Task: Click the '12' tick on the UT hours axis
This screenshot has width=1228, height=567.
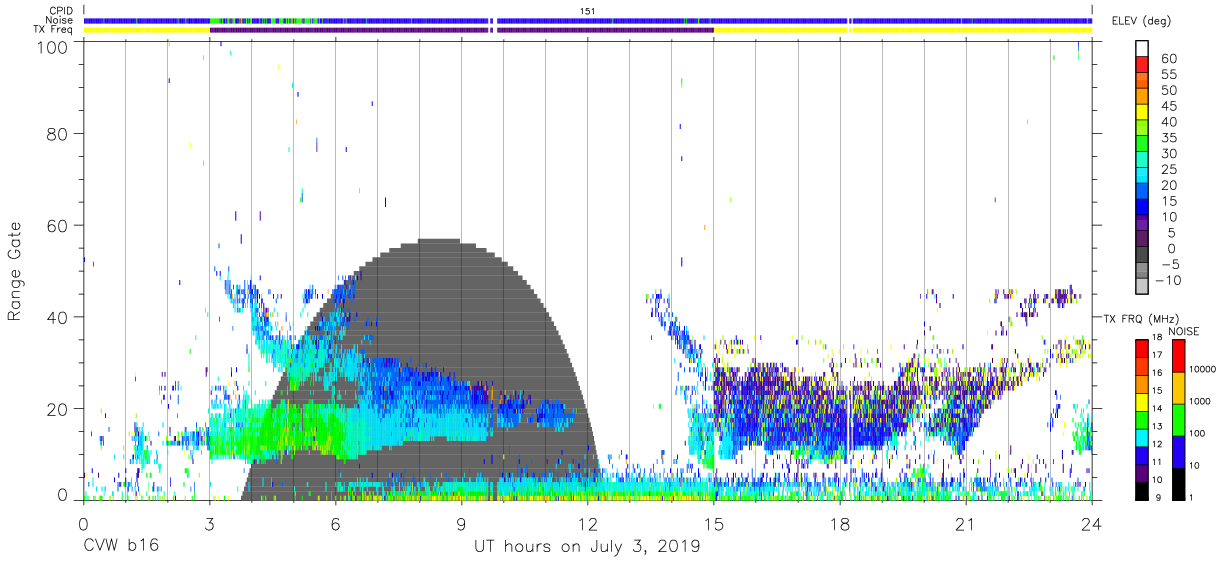Action: [x=587, y=523]
